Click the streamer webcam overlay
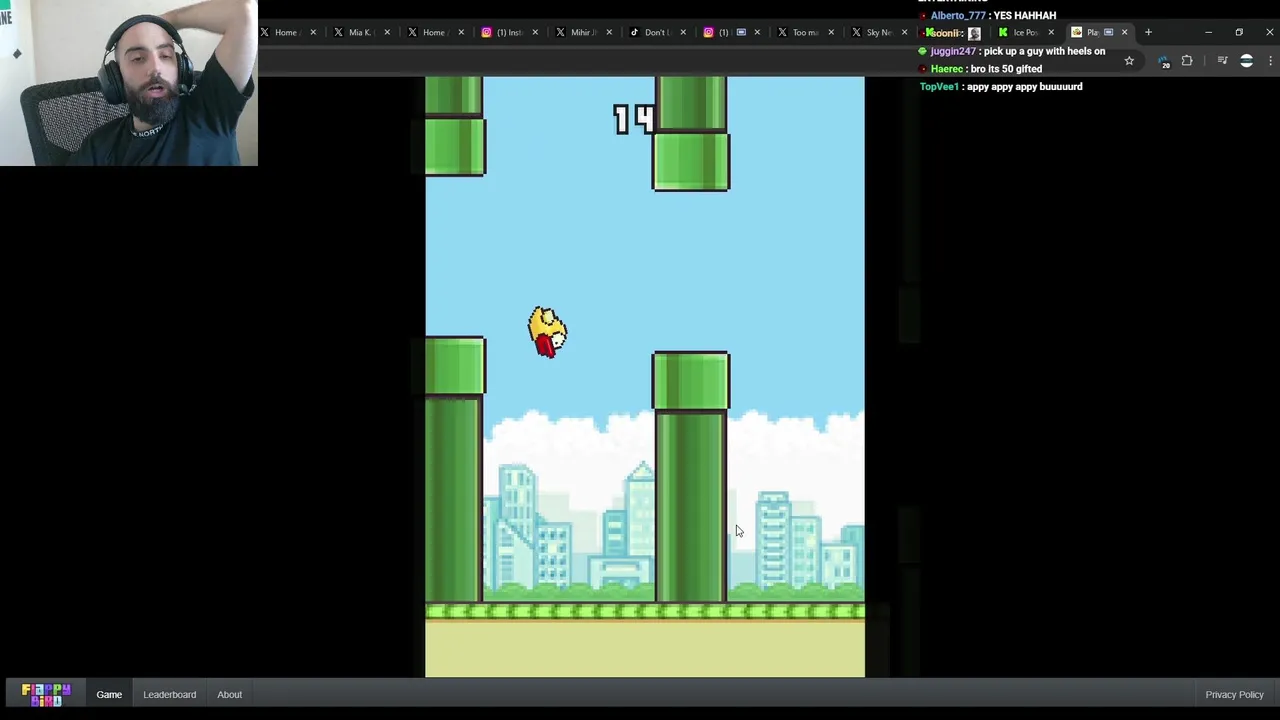 [129, 83]
